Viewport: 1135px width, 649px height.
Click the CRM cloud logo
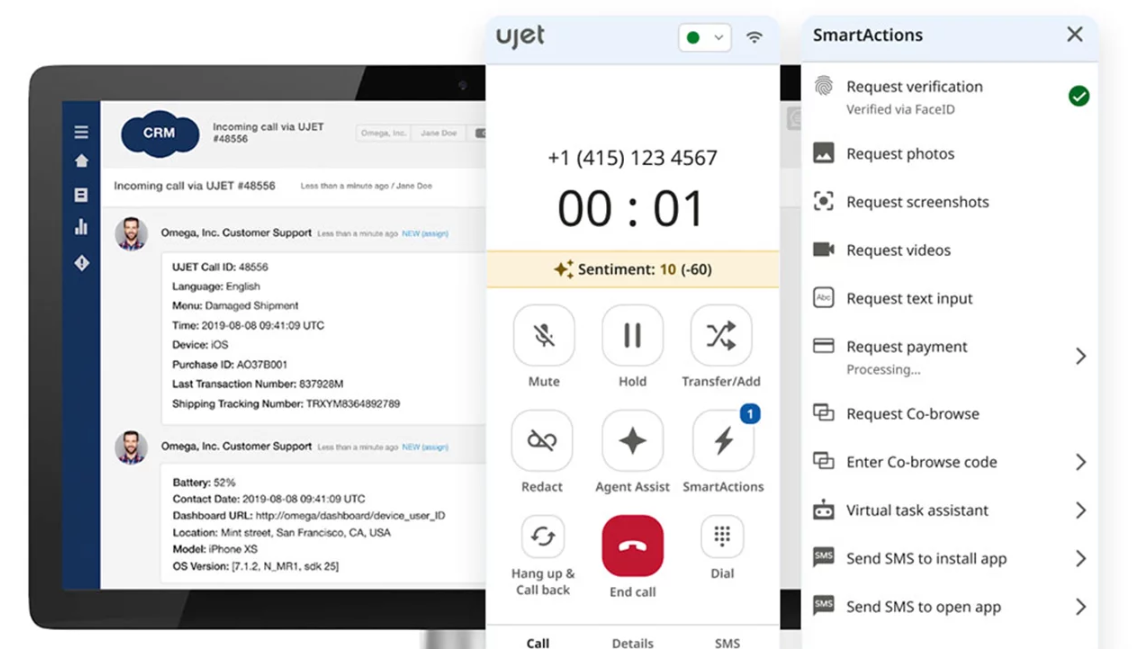tap(159, 134)
